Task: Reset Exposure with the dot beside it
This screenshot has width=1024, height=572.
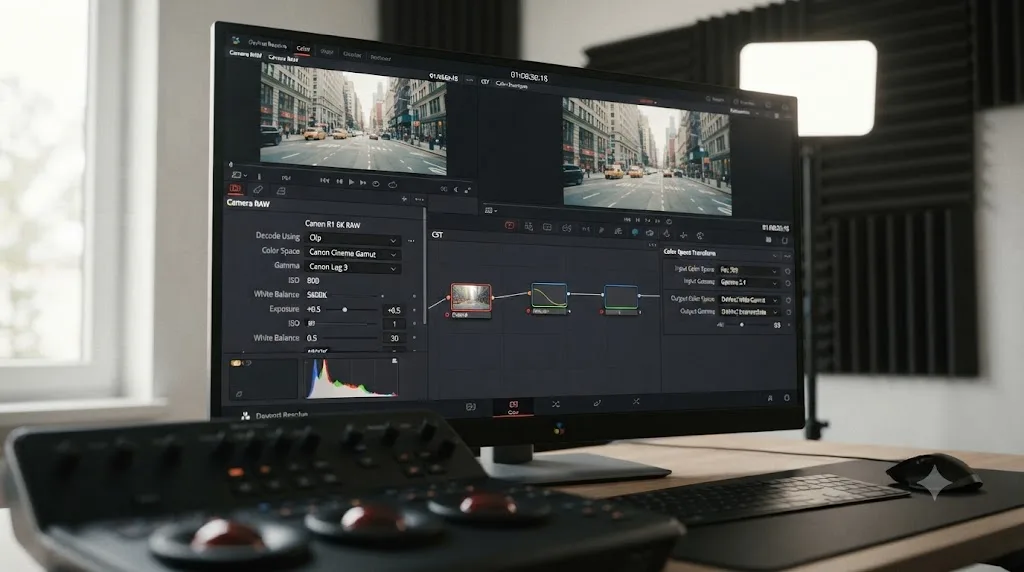Action: pyautogui.click(x=414, y=311)
